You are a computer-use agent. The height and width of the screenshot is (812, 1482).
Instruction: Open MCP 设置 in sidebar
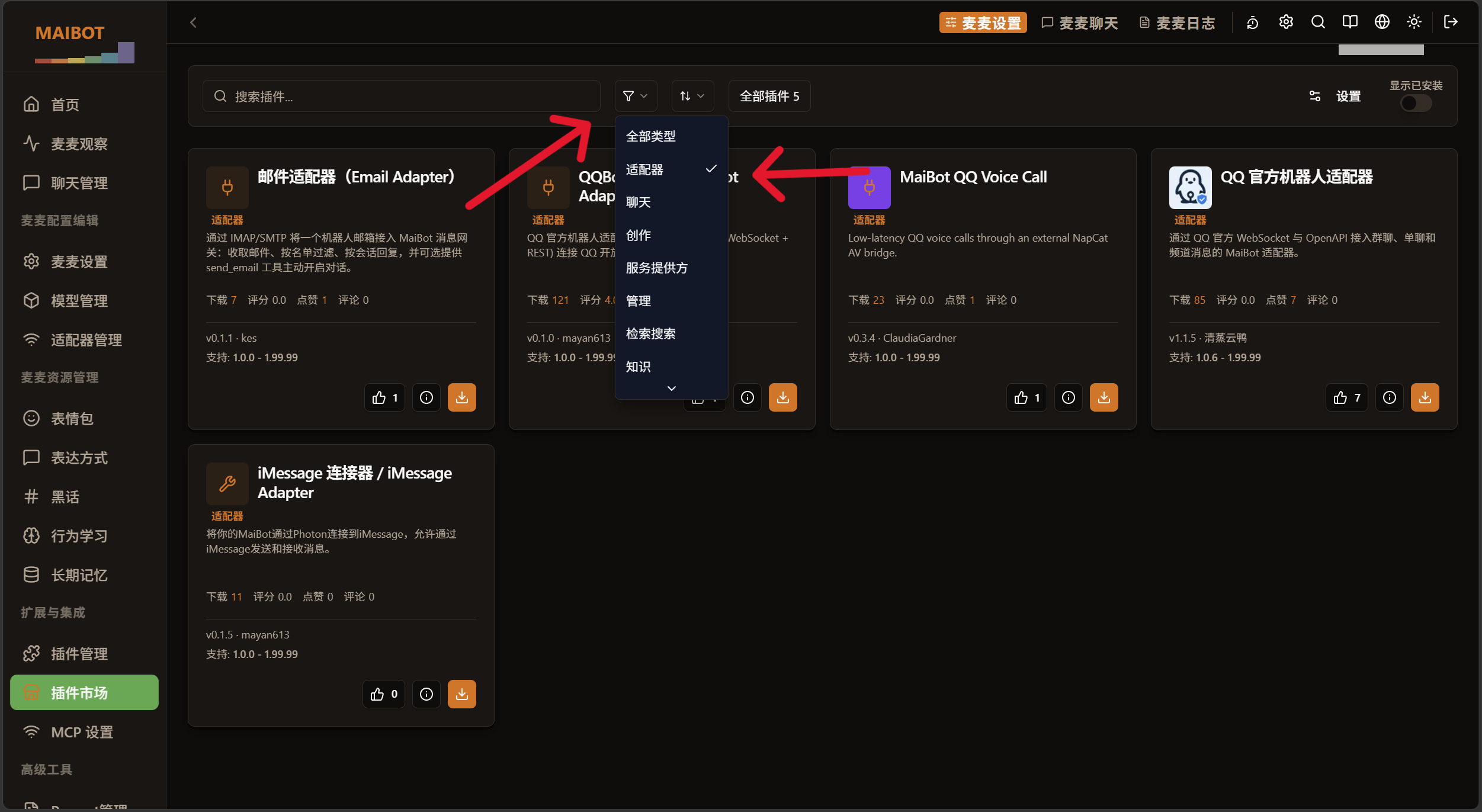pos(85,732)
